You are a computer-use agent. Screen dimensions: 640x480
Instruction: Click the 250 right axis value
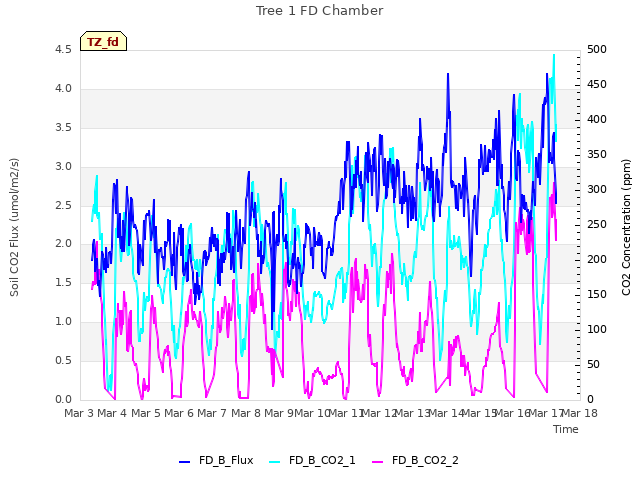[x=597, y=225]
